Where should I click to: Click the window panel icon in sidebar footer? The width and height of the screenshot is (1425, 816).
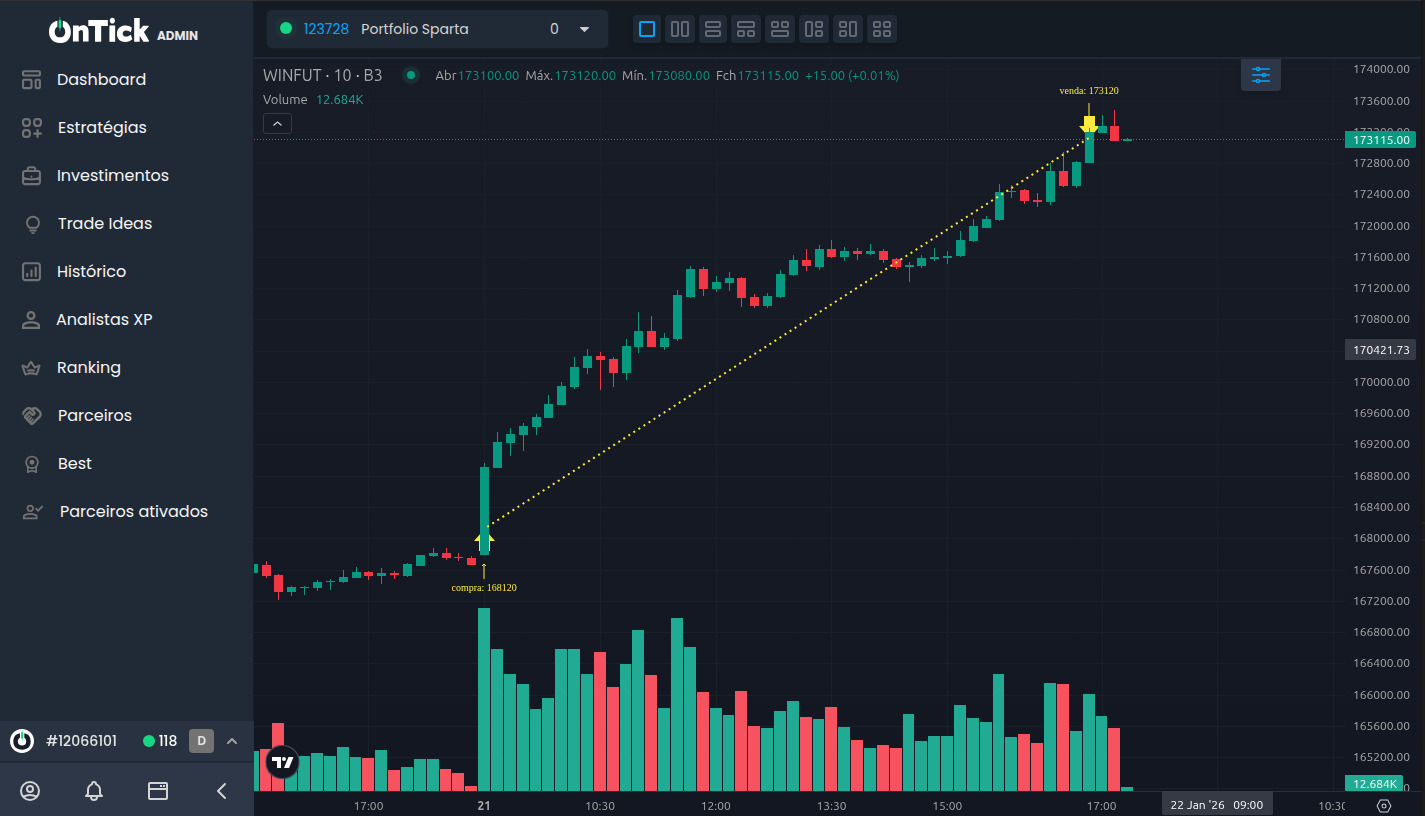click(x=158, y=791)
